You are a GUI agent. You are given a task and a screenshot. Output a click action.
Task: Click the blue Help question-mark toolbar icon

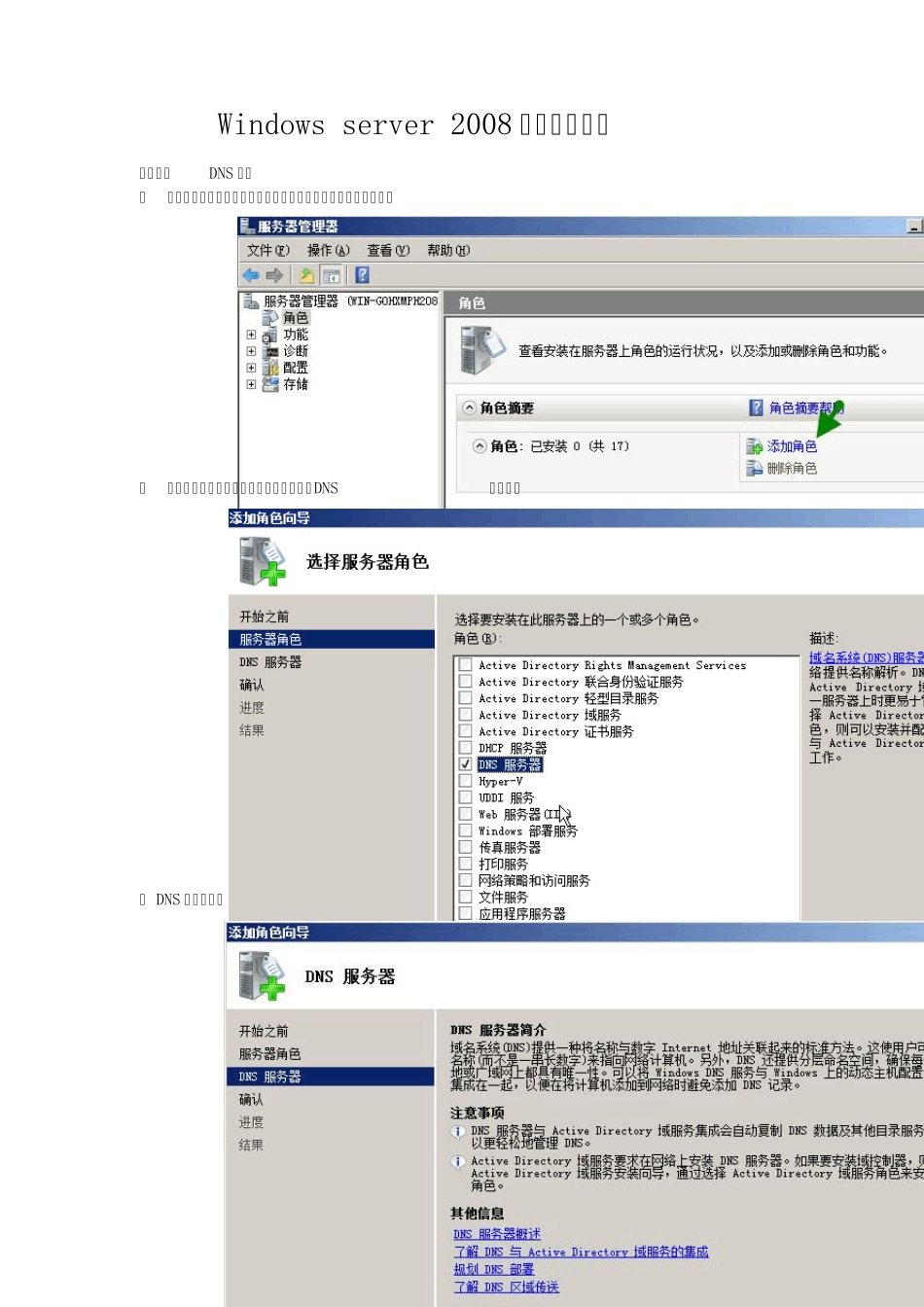362,275
